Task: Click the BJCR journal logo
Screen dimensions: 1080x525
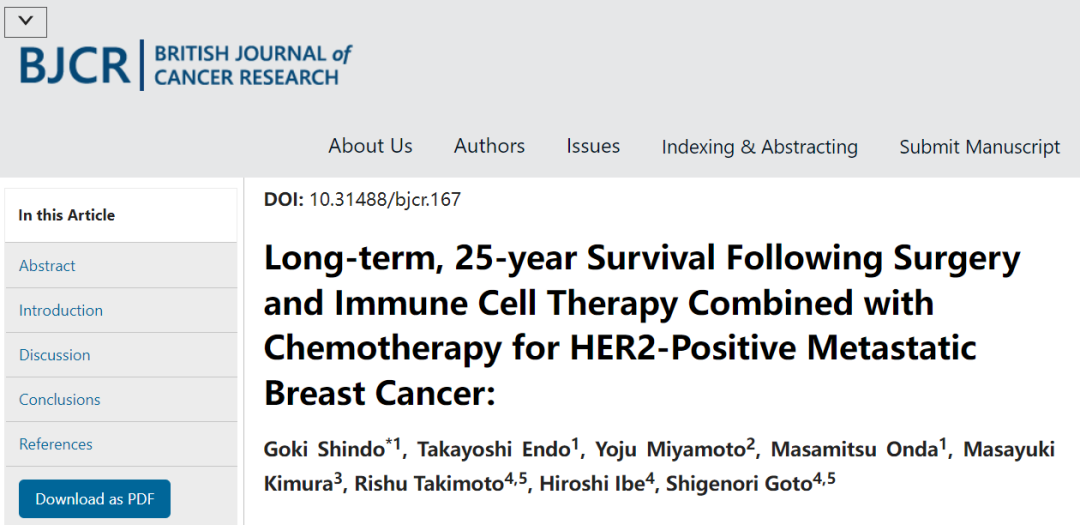Action: tap(186, 65)
